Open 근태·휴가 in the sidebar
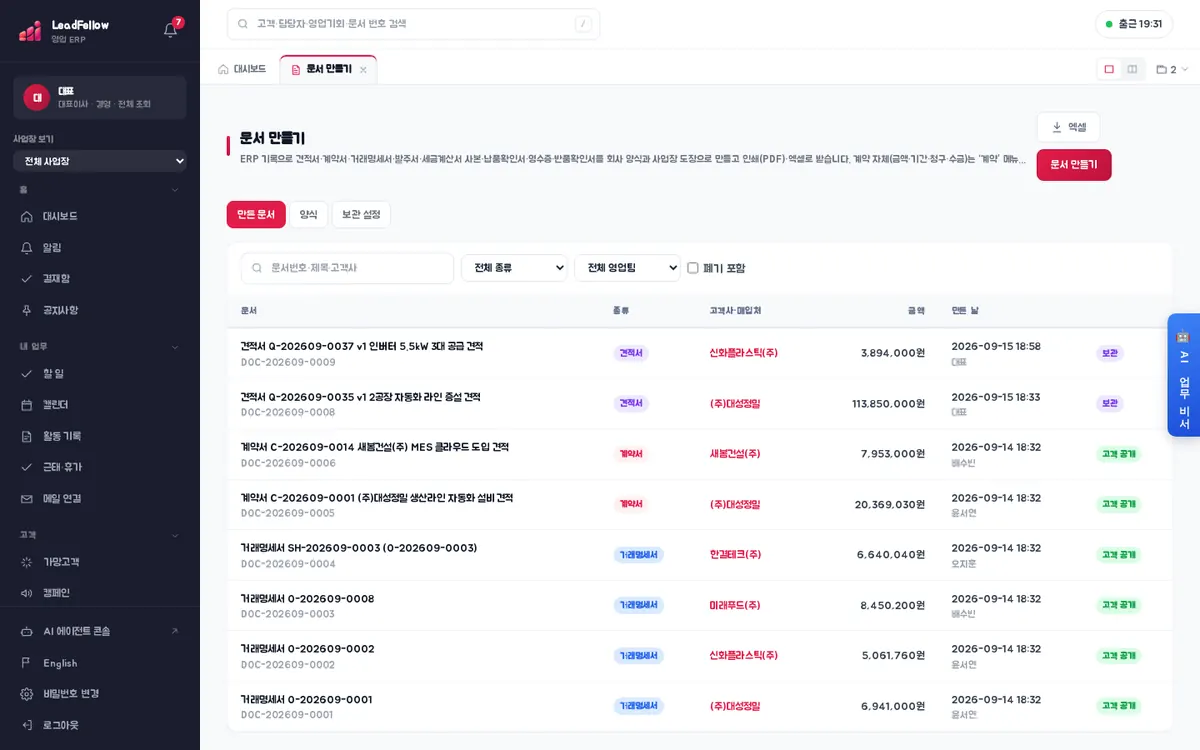 tap(100, 467)
